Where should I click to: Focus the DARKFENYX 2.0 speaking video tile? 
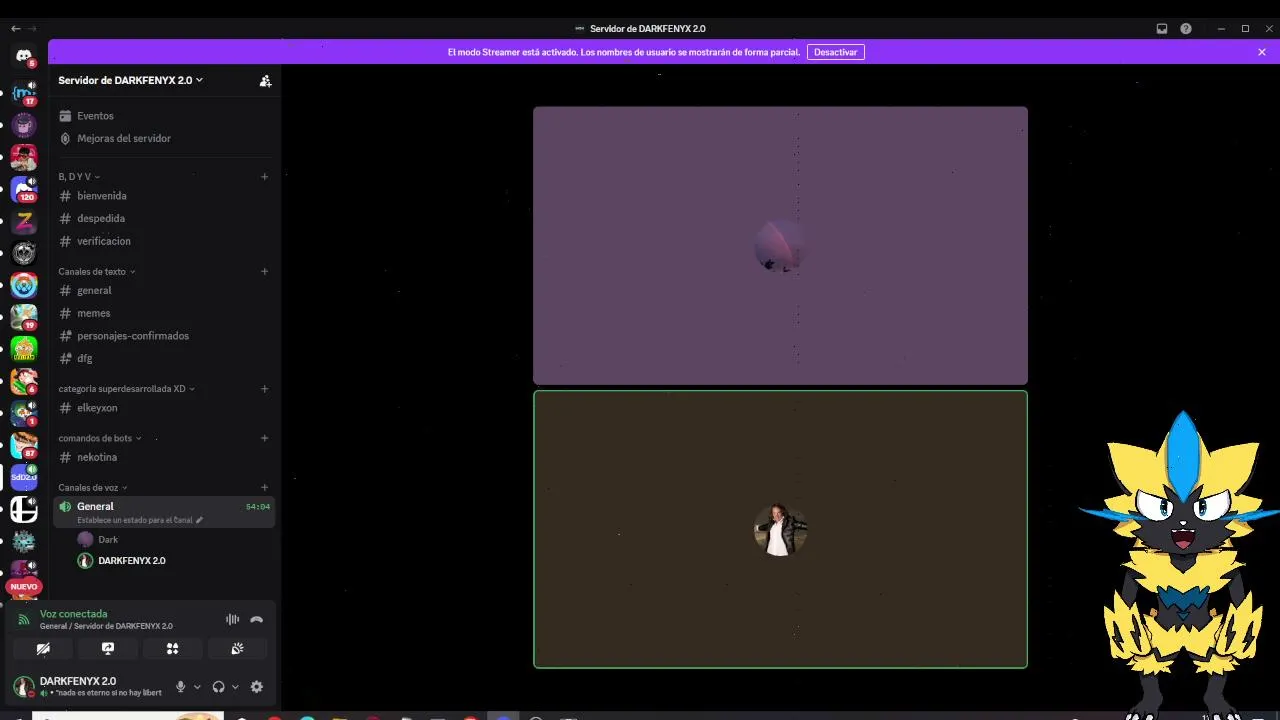(780, 529)
